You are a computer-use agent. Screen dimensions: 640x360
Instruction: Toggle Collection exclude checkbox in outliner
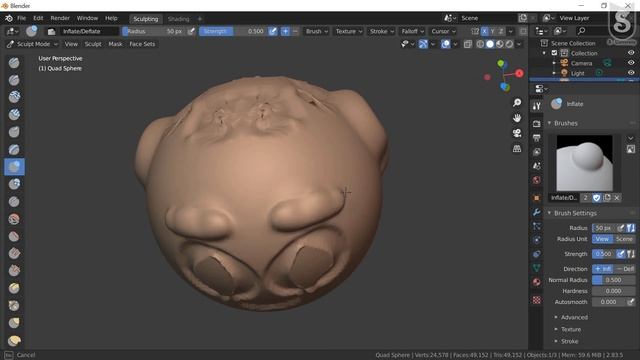(x=554, y=53)
